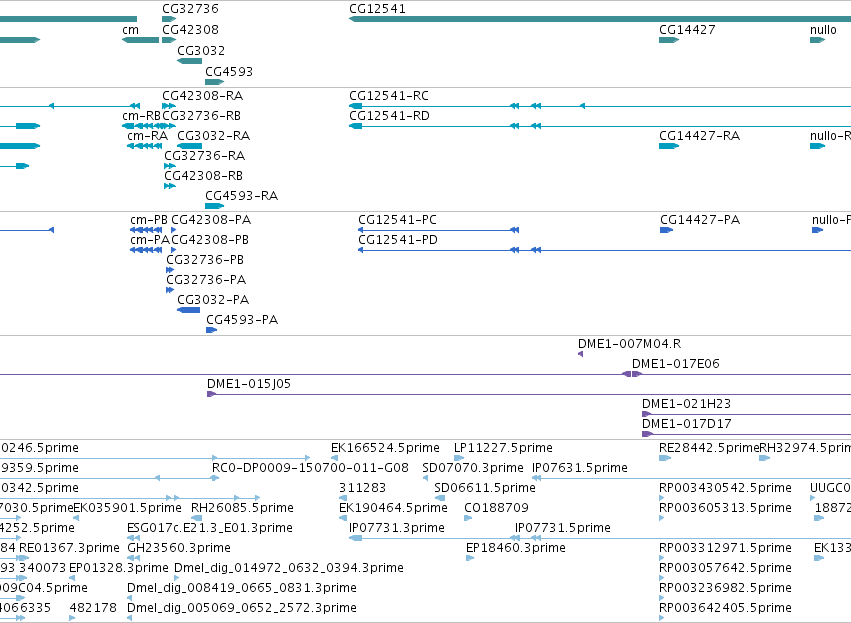Select EST RP003312971.5prime
The image size is (851, 623).
(725, 548)
